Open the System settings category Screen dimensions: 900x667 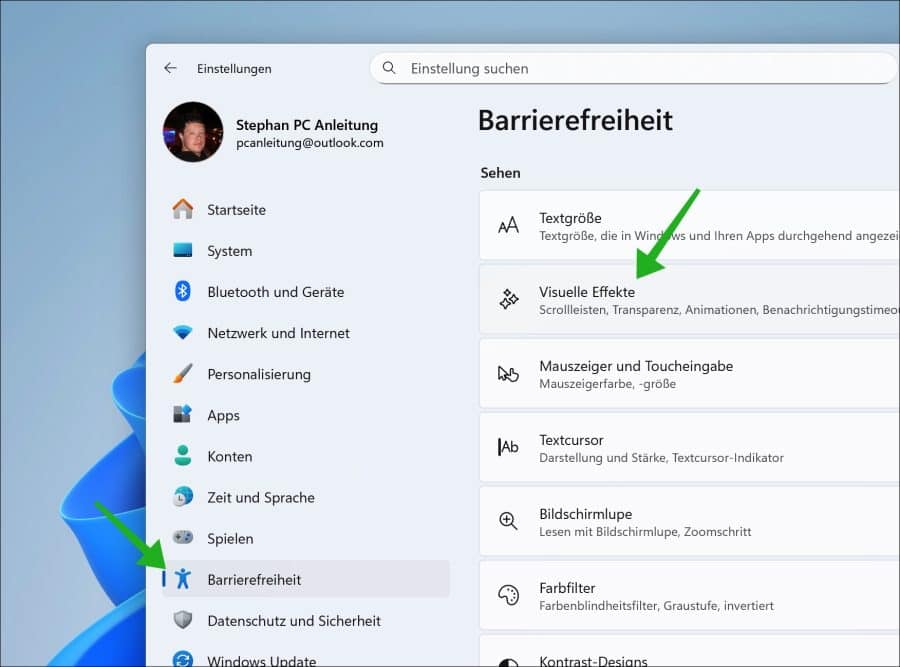tap(229, 251)
